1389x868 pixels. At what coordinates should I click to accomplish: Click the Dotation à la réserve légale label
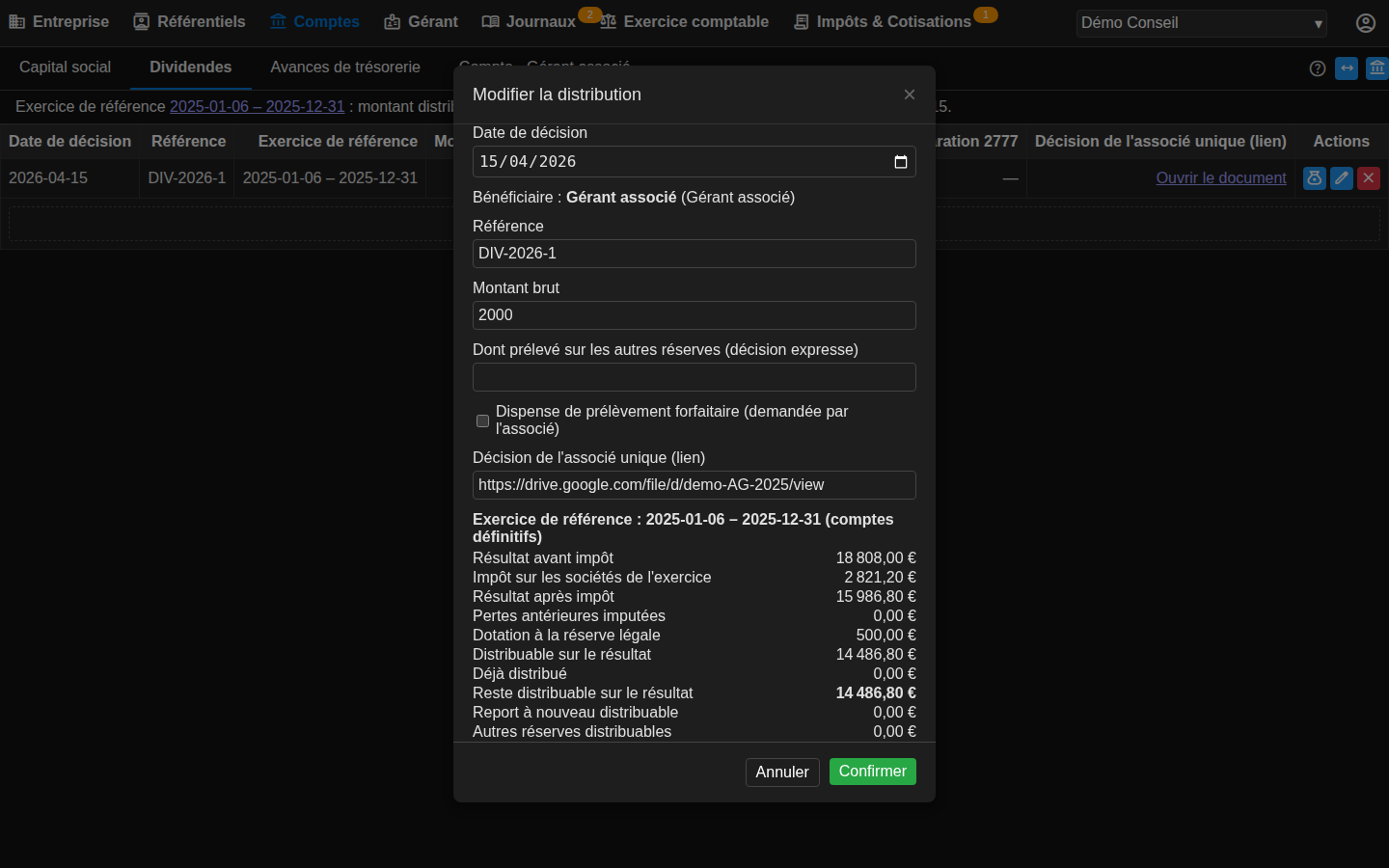point(566,636)
